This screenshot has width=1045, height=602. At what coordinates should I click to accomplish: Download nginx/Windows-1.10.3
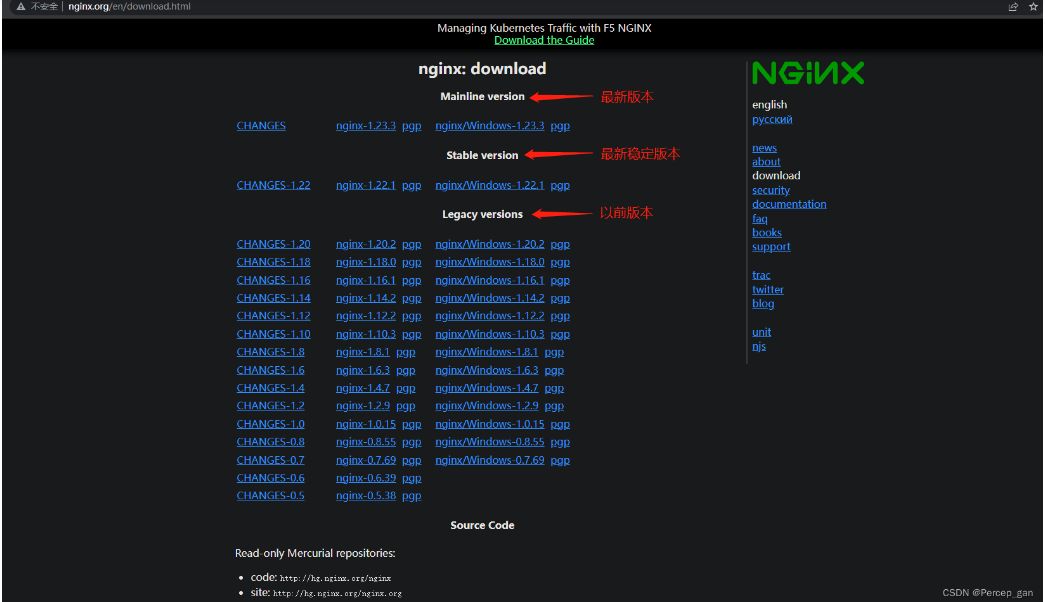tap(490, 334)
